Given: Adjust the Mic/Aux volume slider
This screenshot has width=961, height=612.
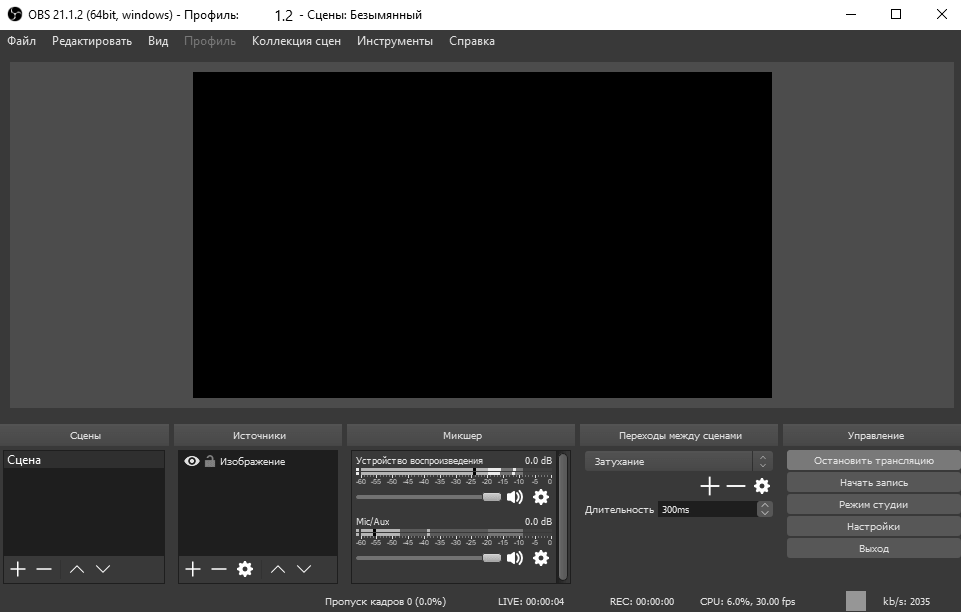Looking at the screenshot, I should coord(490,559).
